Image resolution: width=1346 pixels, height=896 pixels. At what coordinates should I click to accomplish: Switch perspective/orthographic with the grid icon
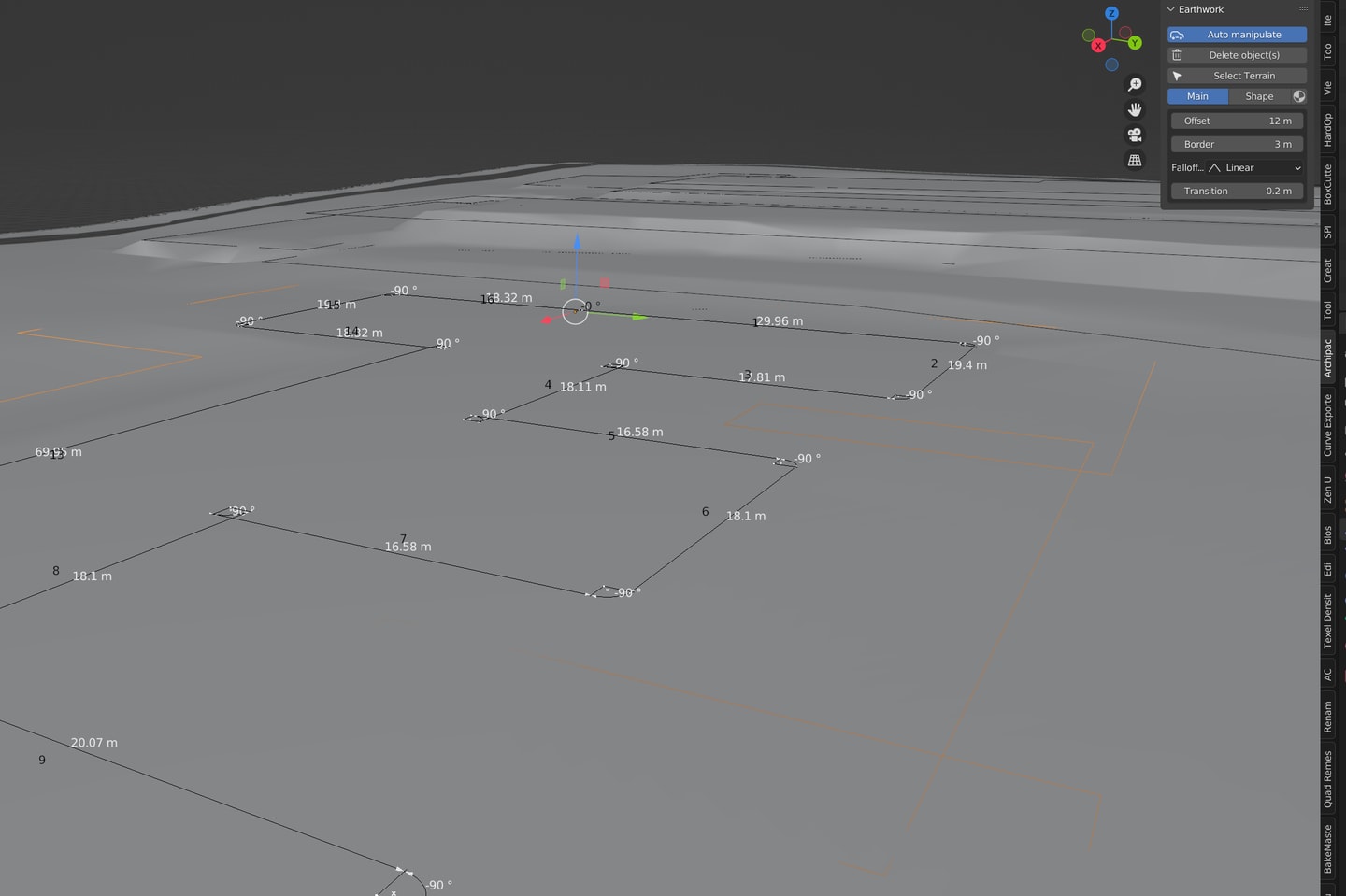pyautogui.click(x=1135, y=161)
